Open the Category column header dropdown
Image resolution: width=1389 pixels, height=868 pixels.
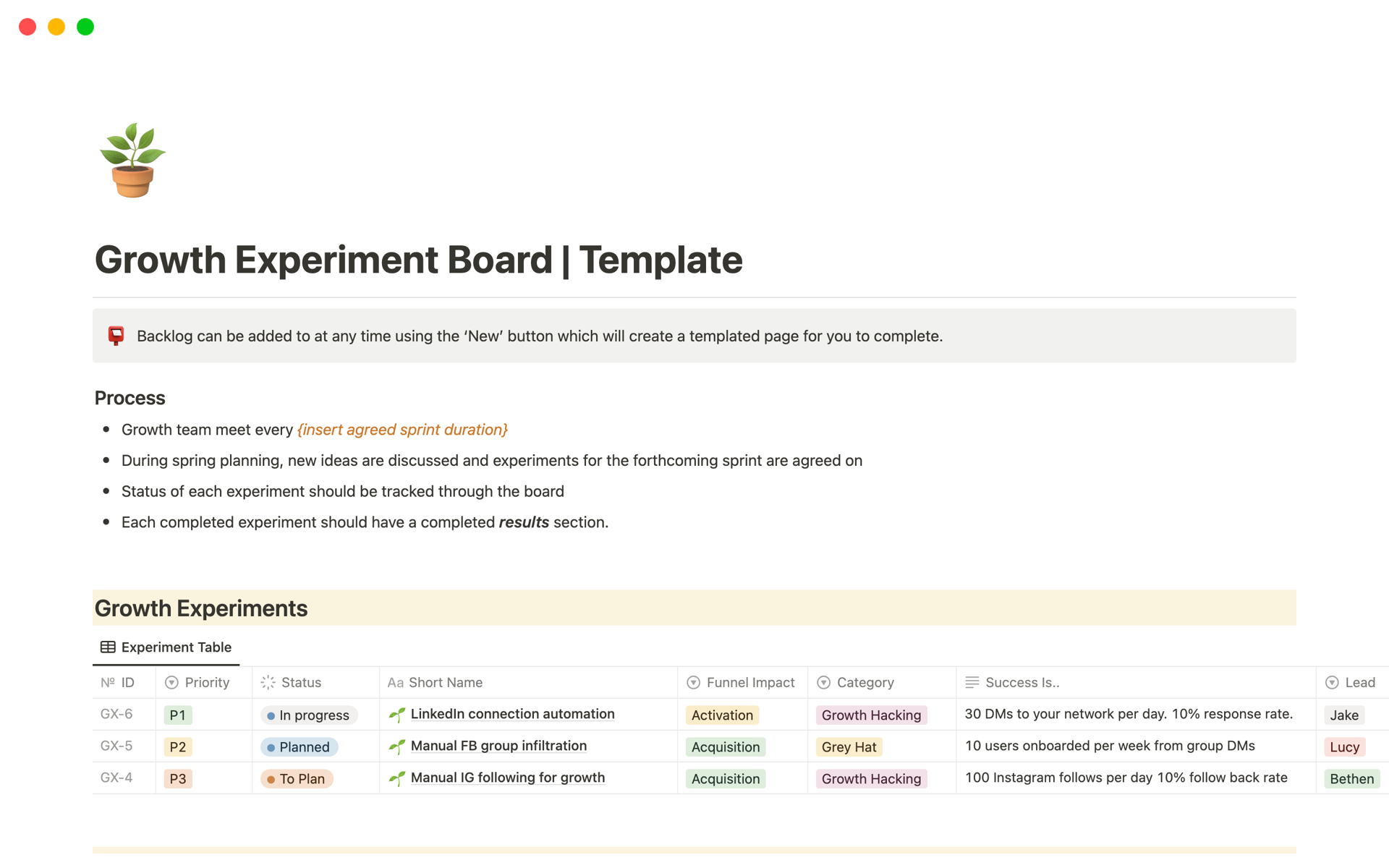point(856,683)
